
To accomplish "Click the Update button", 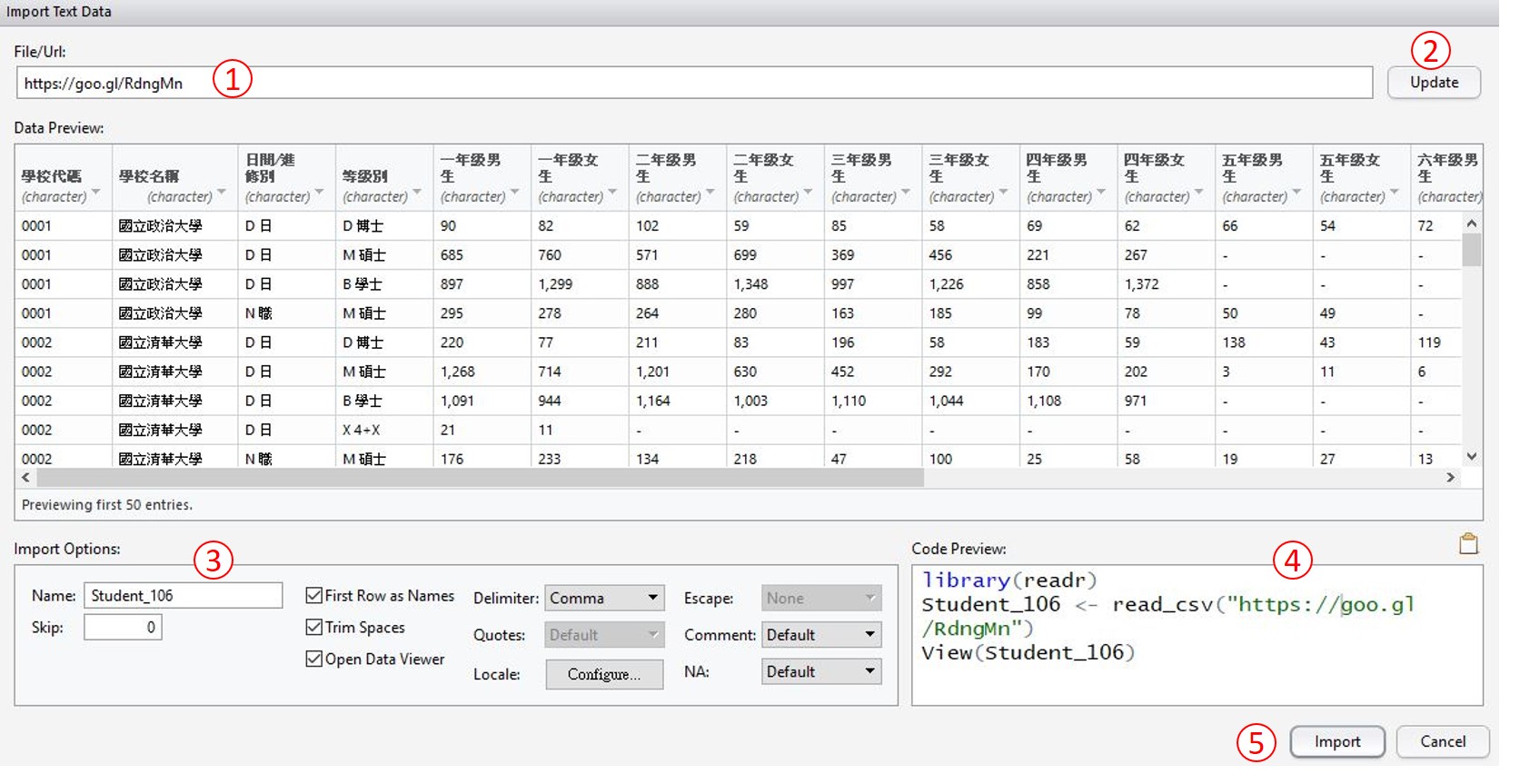I will click(1434, 83).
